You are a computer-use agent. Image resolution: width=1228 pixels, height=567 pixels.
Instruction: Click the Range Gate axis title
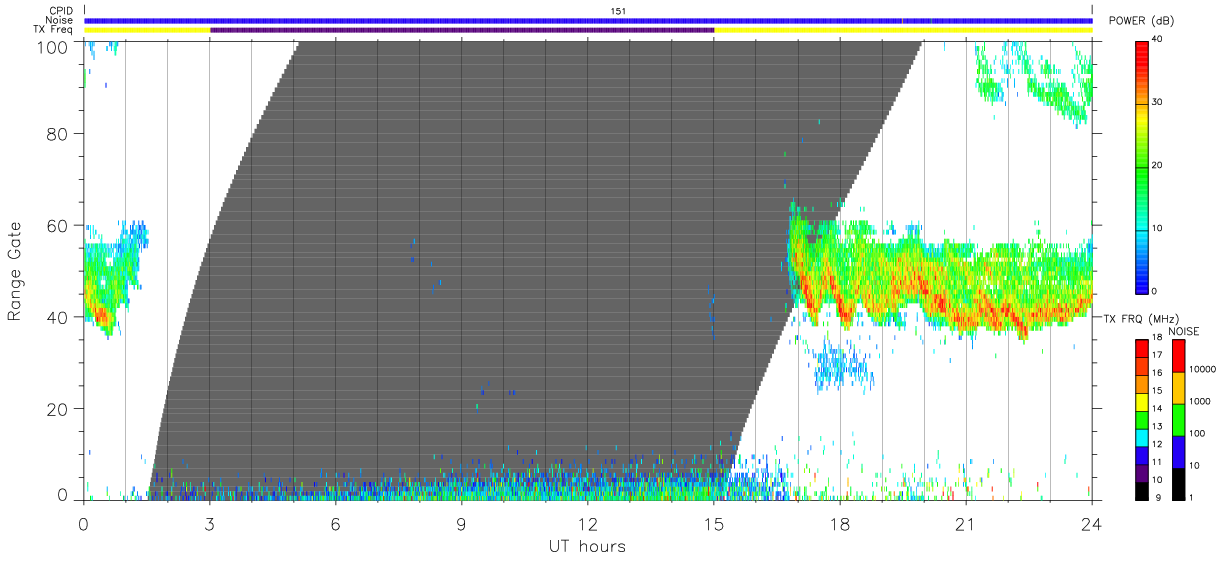(16, 271)
